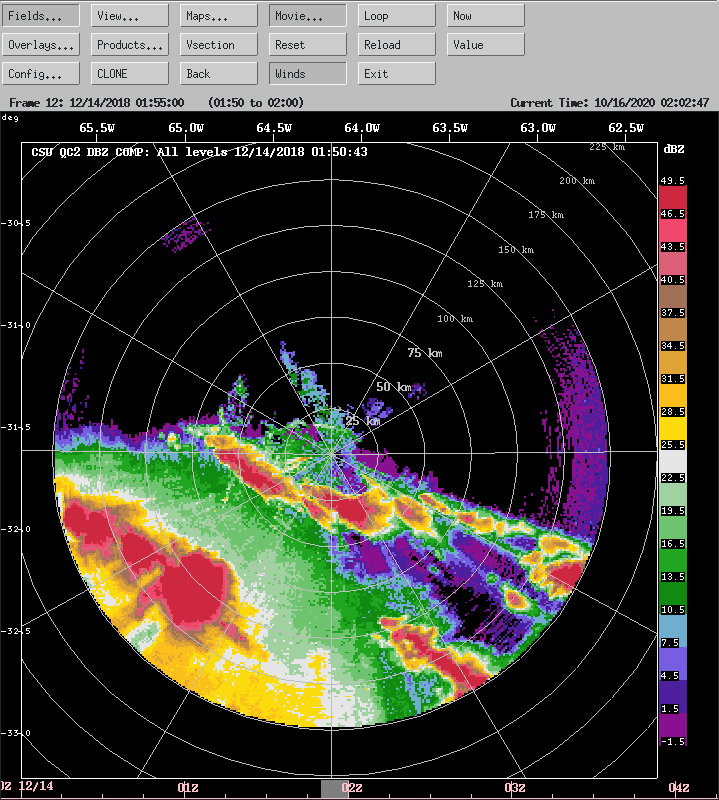Click the '50 km' range ring label

tap(393, 387)
